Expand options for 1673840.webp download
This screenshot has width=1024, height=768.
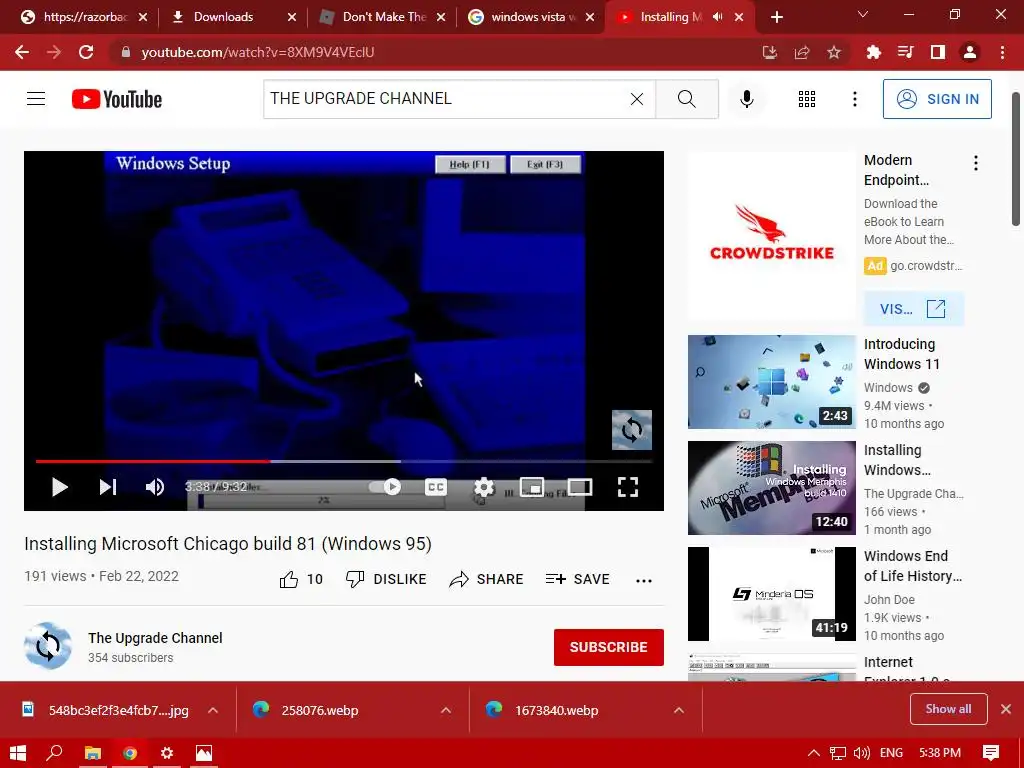679,711
